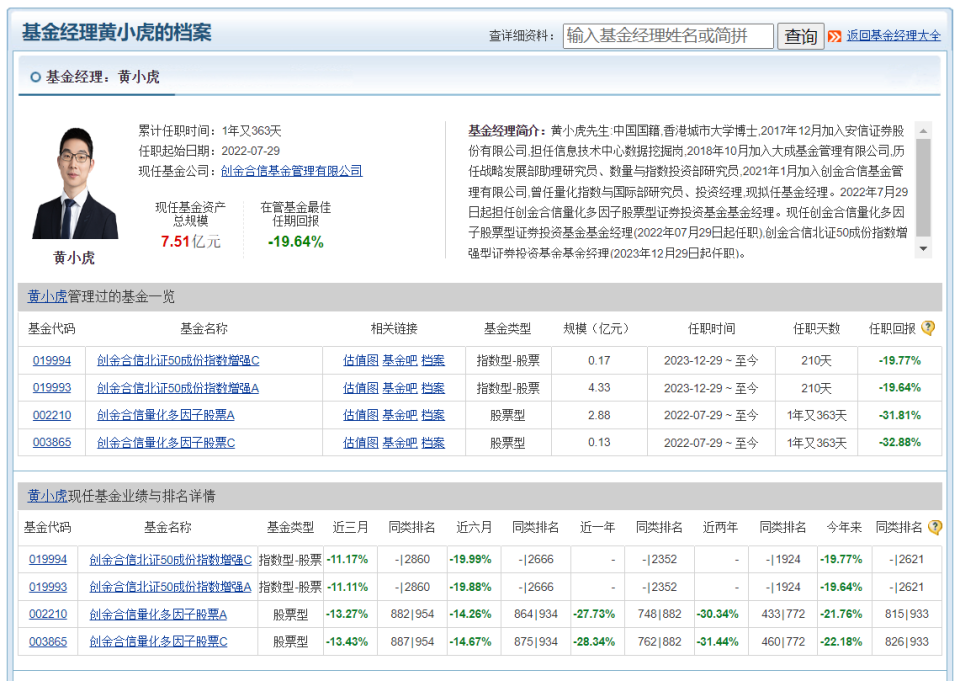The height and width of the screenshot is (681, 960).
Task: Click the 查询 button
Action: click(801, 36)
